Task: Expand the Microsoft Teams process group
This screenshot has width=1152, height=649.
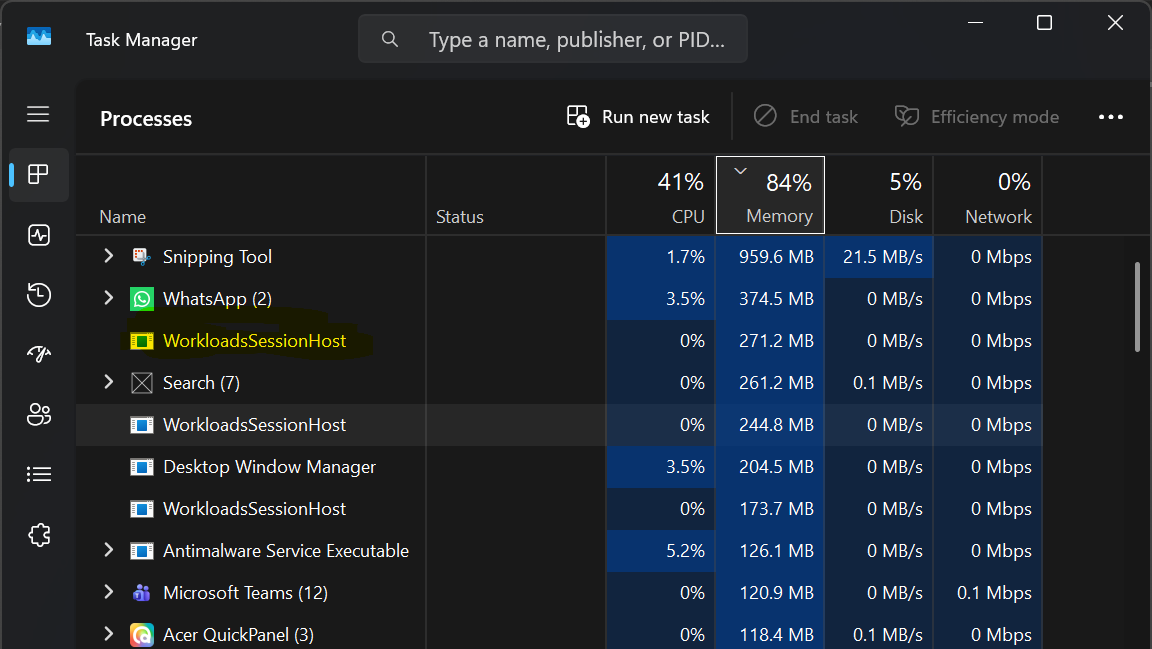Action: 109,593
